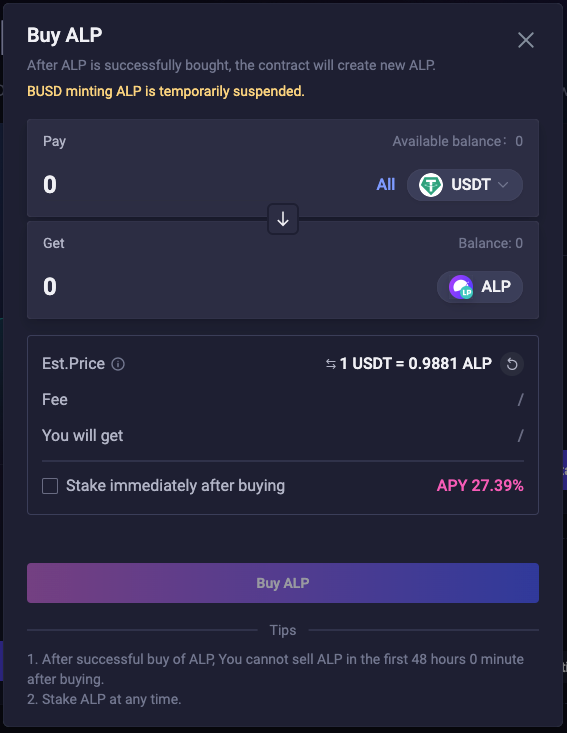
Task: Refresh the estimated price
Action: pyautogui.click(x=512, y=364)
